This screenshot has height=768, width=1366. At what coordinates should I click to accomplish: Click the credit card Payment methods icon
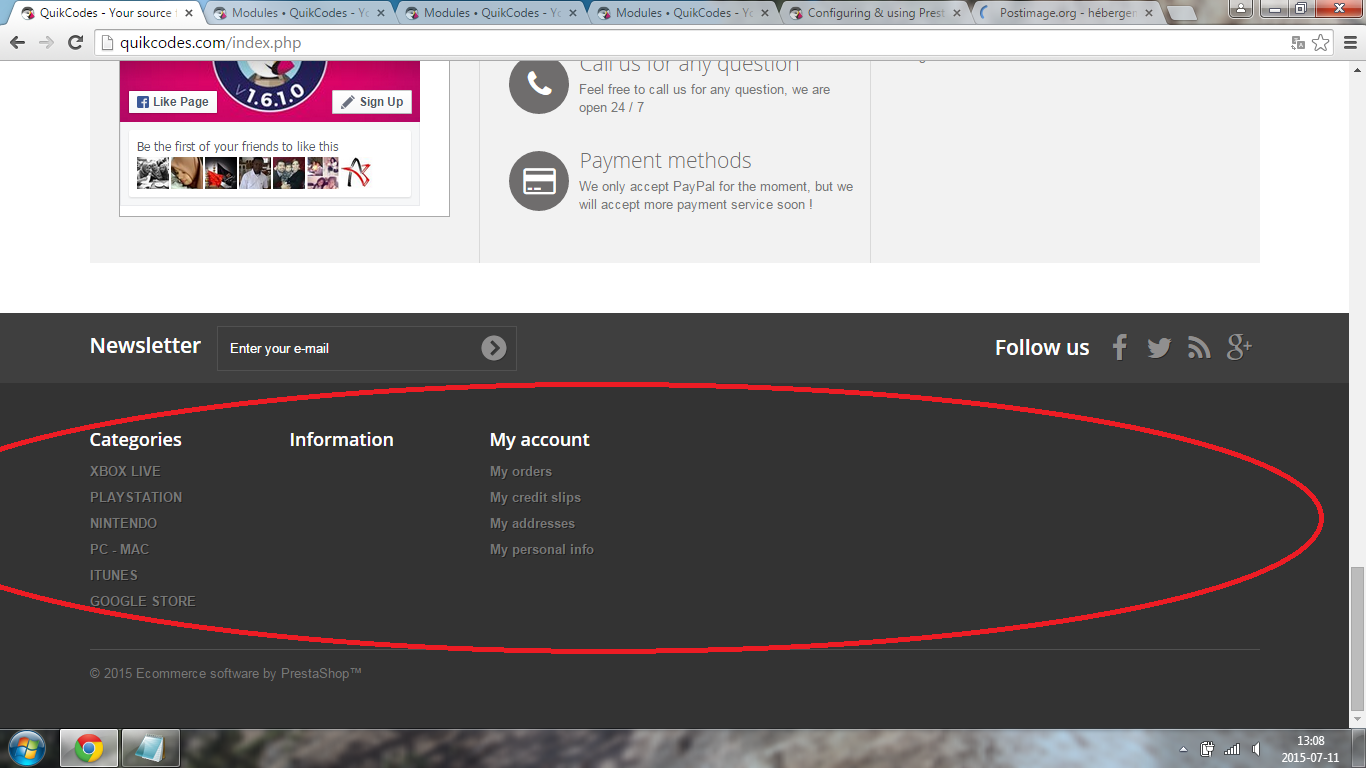pos(539,181)
